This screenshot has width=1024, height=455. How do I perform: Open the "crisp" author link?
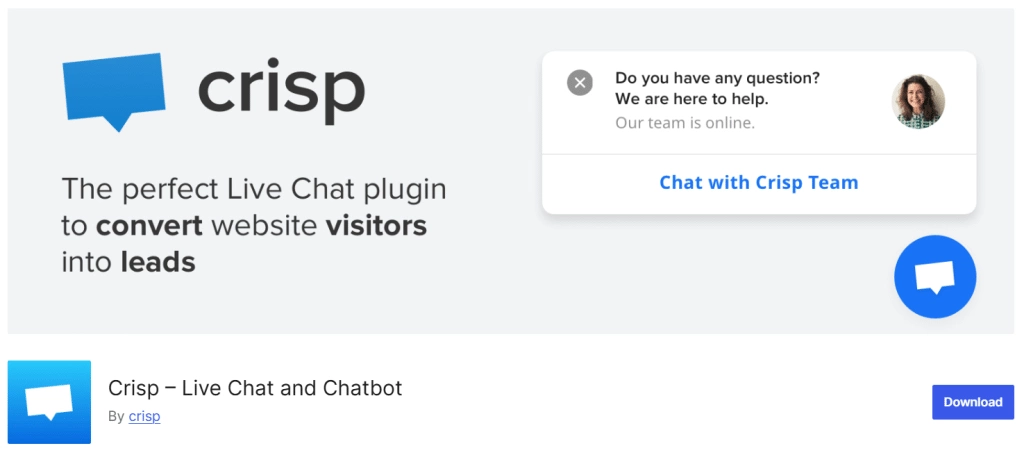(144, 416)
